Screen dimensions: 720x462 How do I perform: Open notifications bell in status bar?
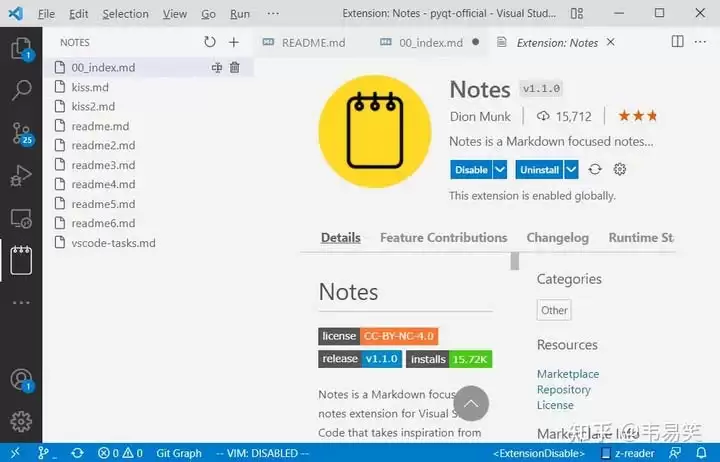pyautogui.click(x=701, y=453)
